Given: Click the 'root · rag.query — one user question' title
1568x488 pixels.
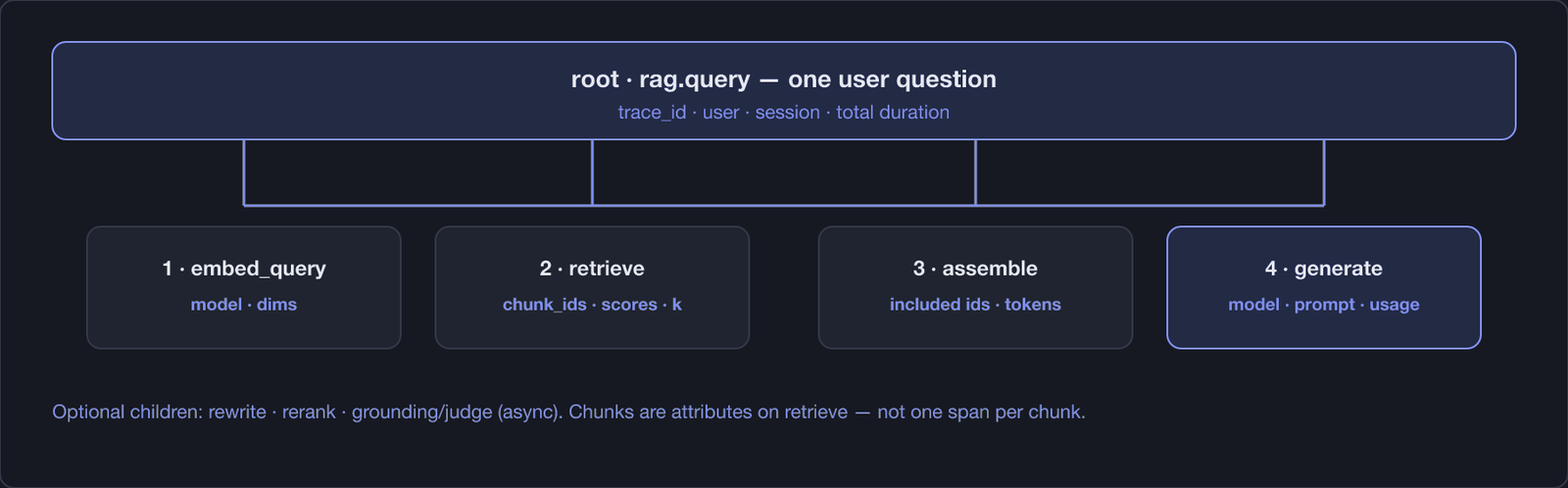Looking at the screenshot, I should [x=784, y=79].
